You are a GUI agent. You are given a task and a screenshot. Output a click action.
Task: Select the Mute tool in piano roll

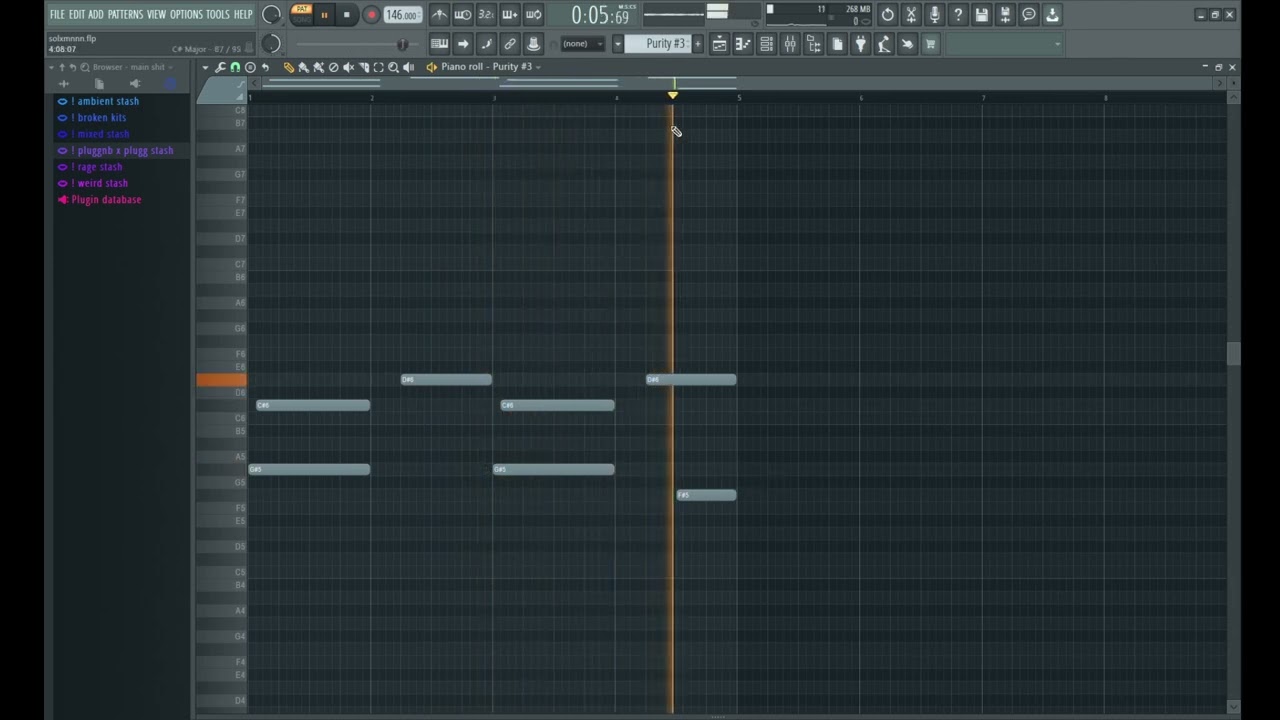[348, 67]
